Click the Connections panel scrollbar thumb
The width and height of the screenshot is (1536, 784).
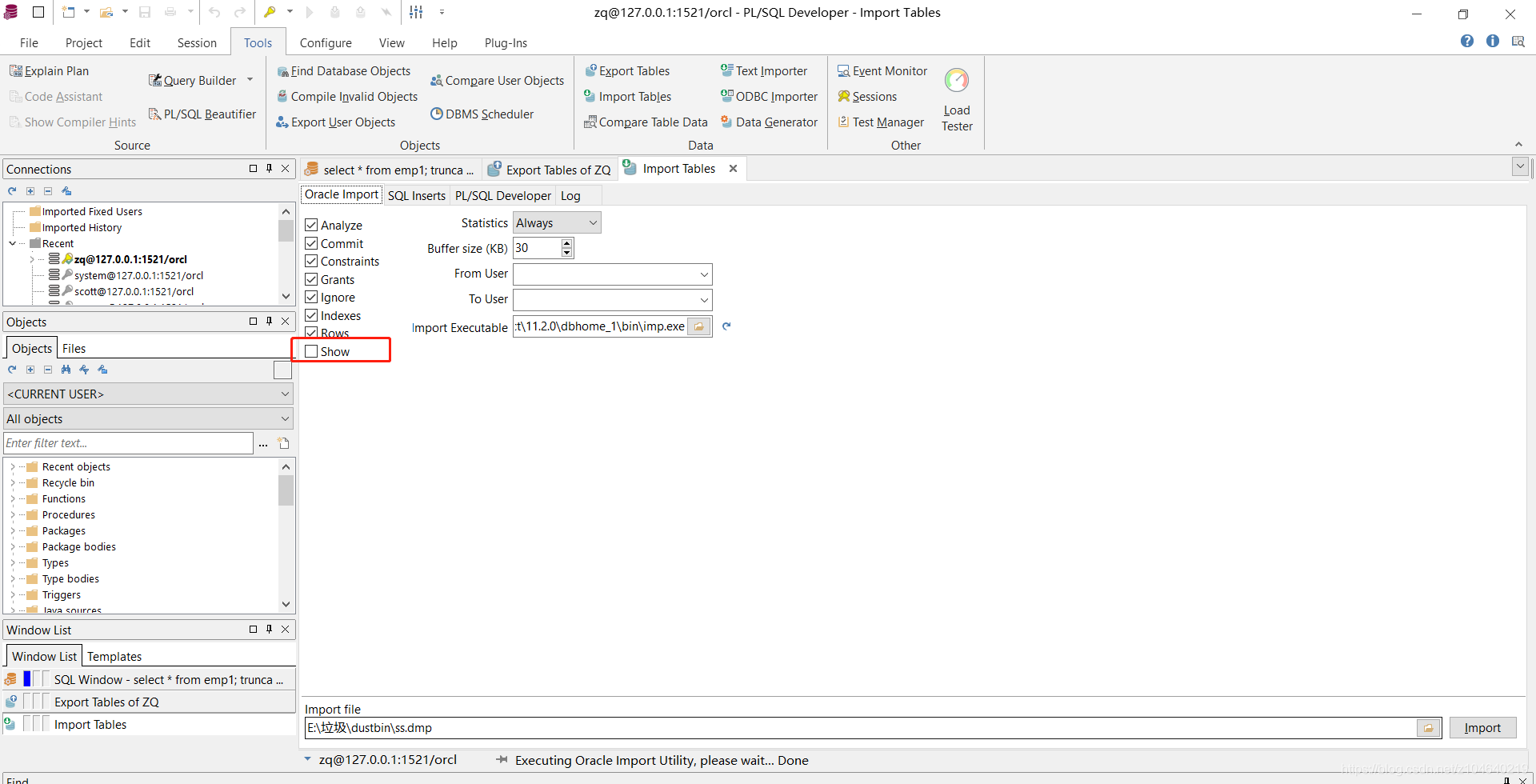(286, 230)
